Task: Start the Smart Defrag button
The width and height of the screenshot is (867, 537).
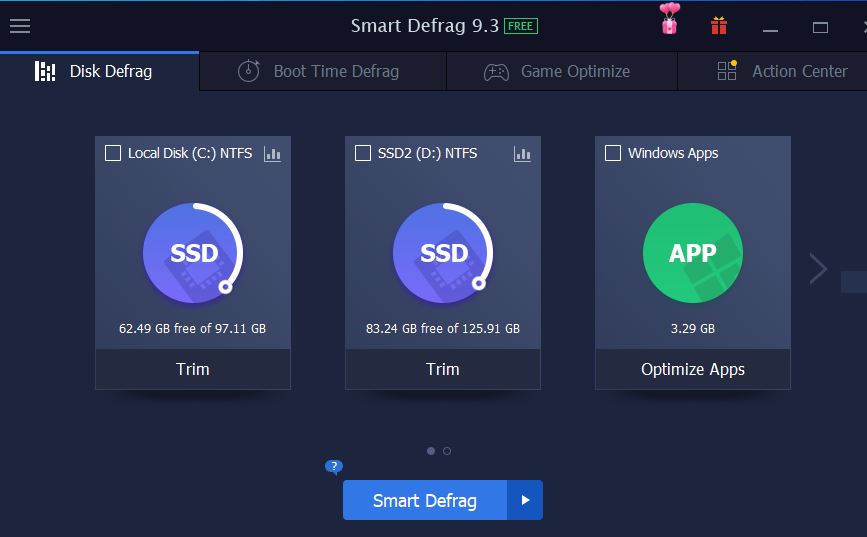Action: click(425, 500)
